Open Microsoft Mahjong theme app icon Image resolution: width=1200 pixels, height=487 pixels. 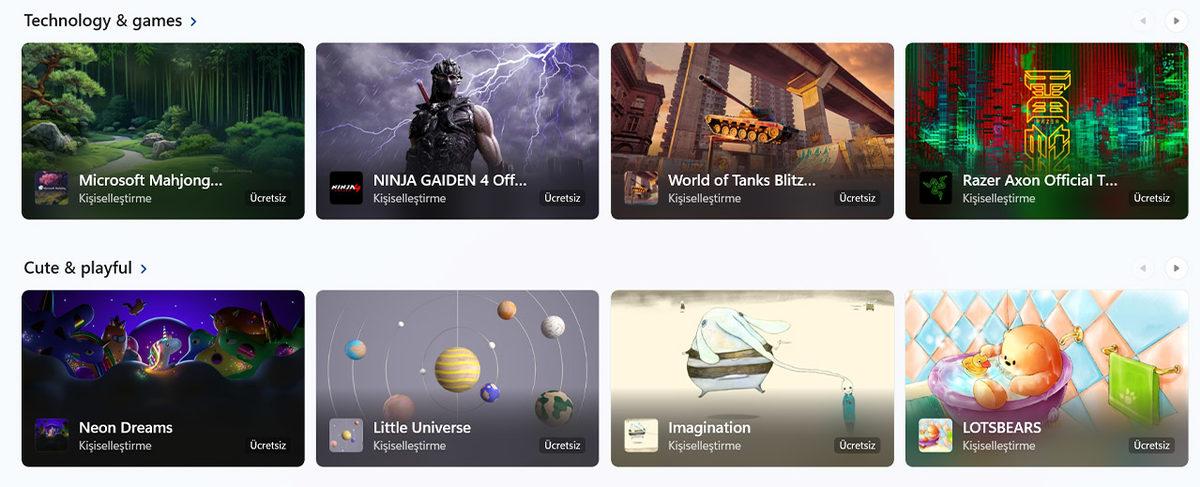(52, 188)
